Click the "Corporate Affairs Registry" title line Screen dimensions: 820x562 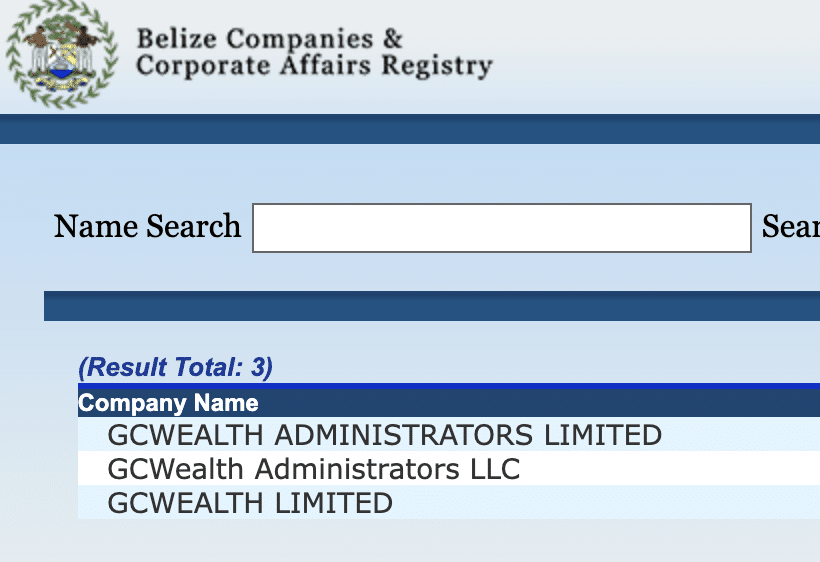click(314, 66)
